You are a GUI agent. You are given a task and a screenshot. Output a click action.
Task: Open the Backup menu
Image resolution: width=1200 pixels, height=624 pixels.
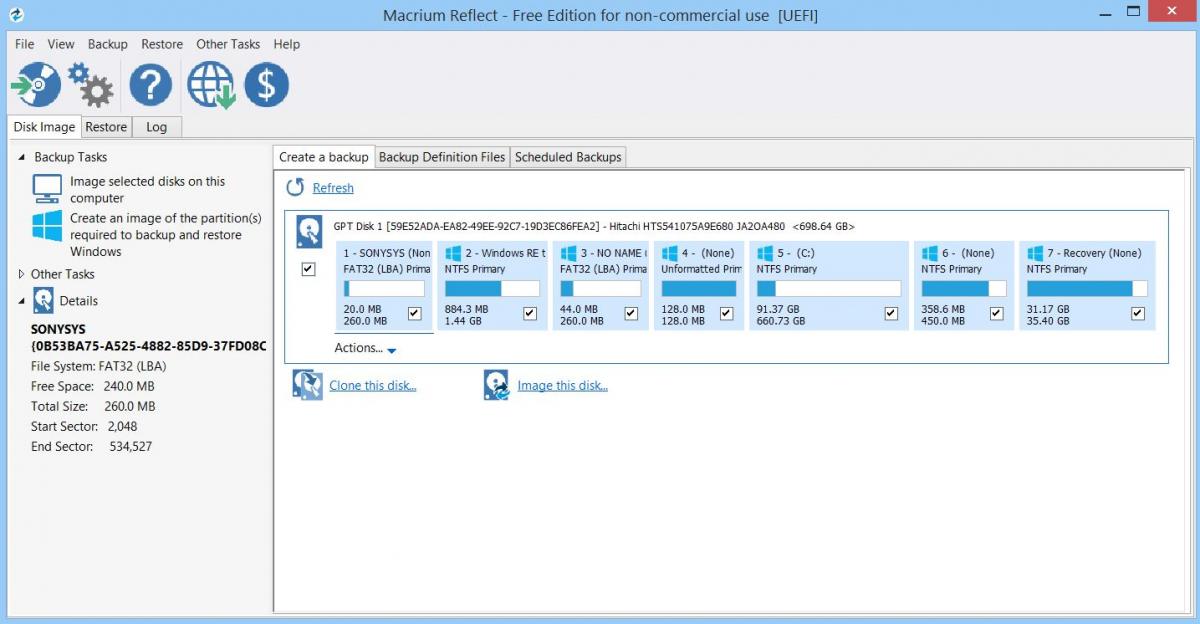tap(108, 44)
